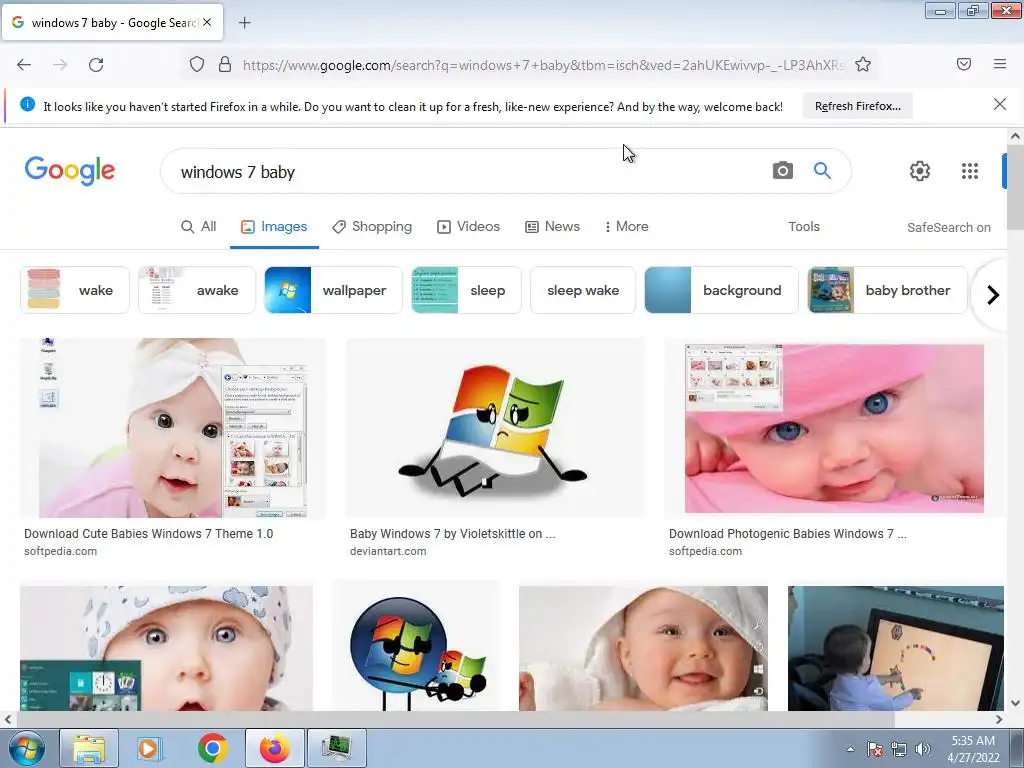Screen dimensions: 1024x768
Task: Open Google quick settings gear
Action: 920,170
